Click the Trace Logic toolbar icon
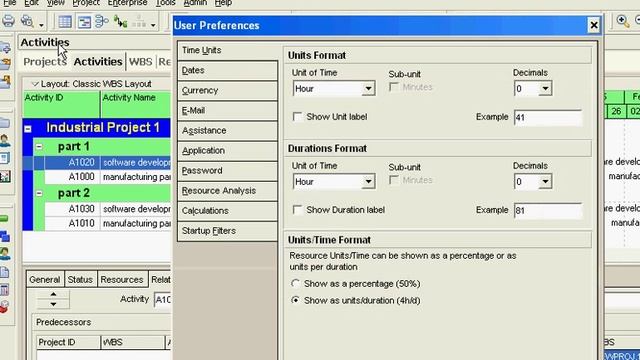Viewport: 640px width, 360px height. tap(120, 22)
